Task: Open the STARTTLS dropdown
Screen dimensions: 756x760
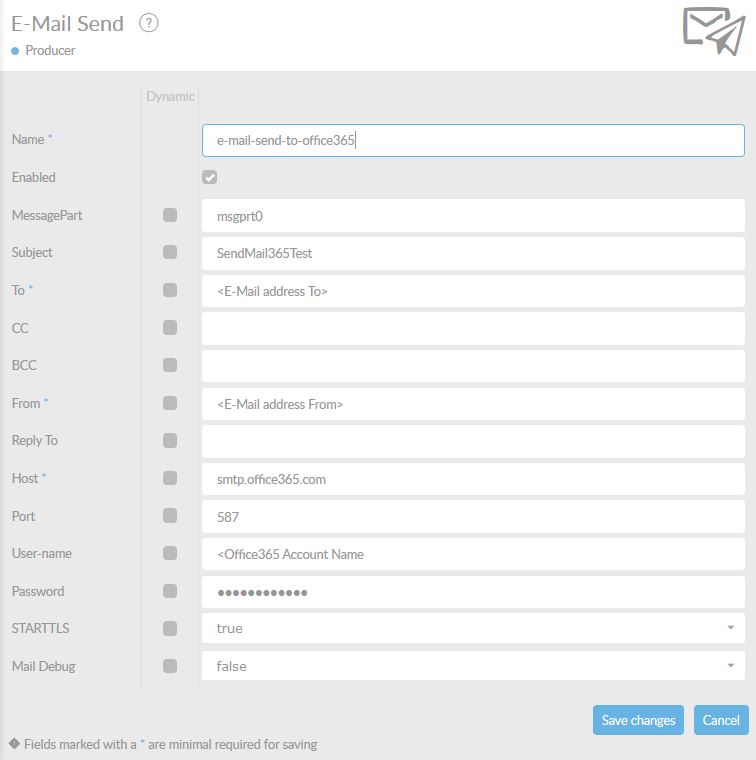Action: (472, 628)
